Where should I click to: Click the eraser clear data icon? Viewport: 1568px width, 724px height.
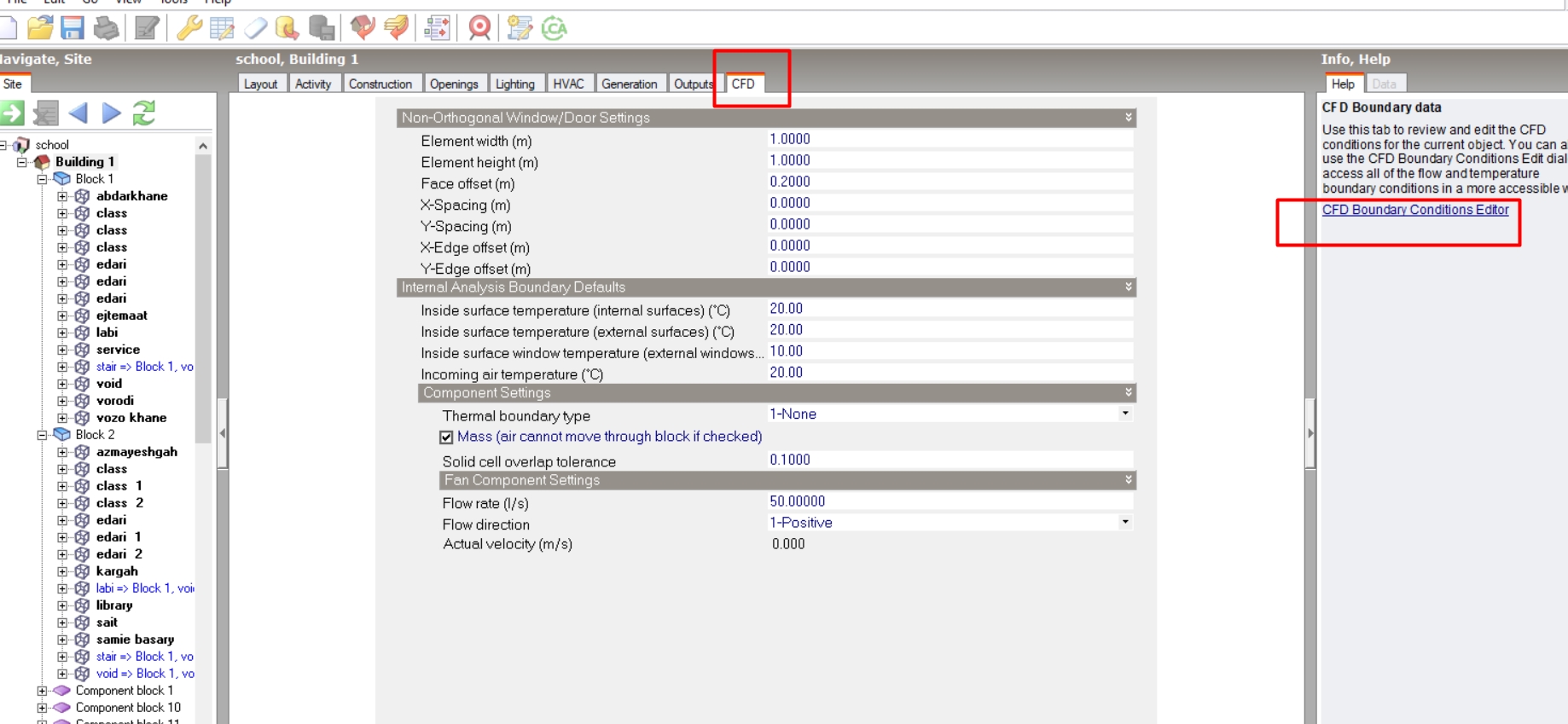[x=255, y=28]
